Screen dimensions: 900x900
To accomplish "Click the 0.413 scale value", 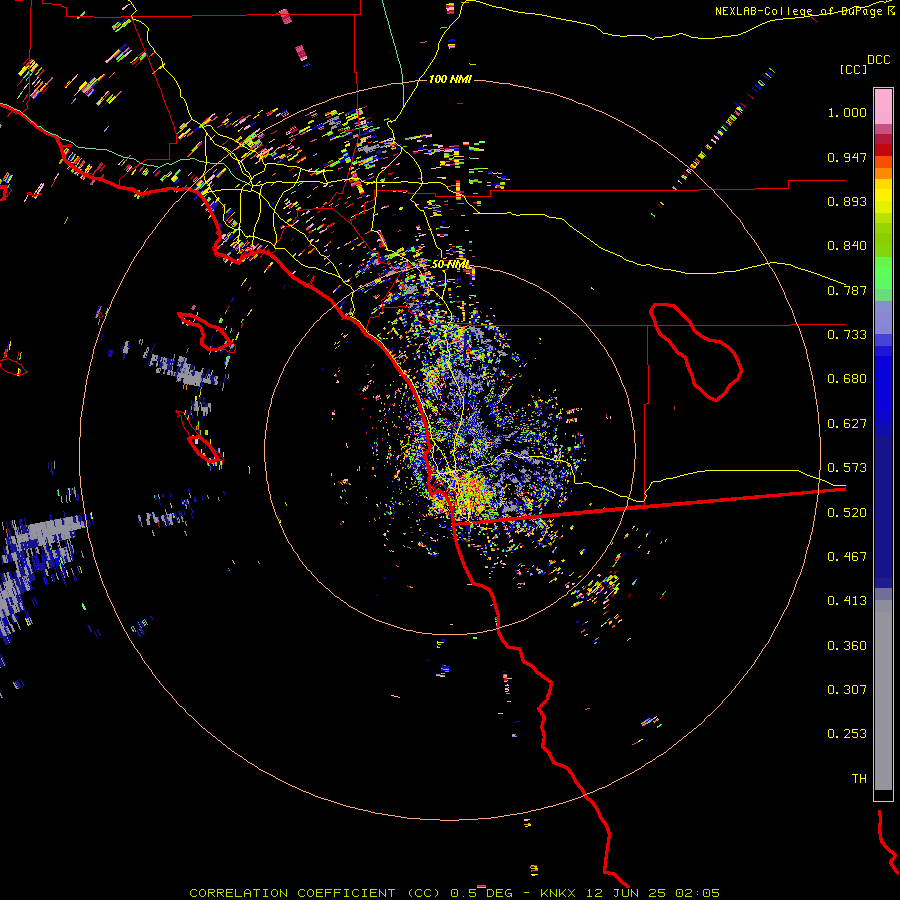I will coord(847,601).
